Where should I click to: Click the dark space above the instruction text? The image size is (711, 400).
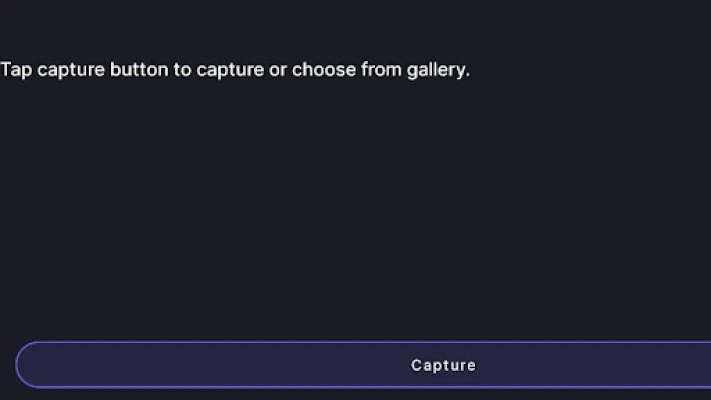[x=355, y=25]
